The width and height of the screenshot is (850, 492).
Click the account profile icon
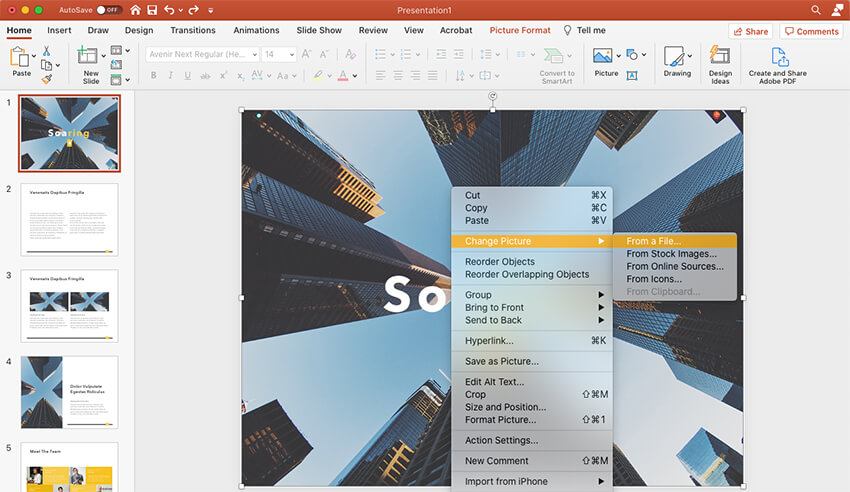[x=838, y=10]
